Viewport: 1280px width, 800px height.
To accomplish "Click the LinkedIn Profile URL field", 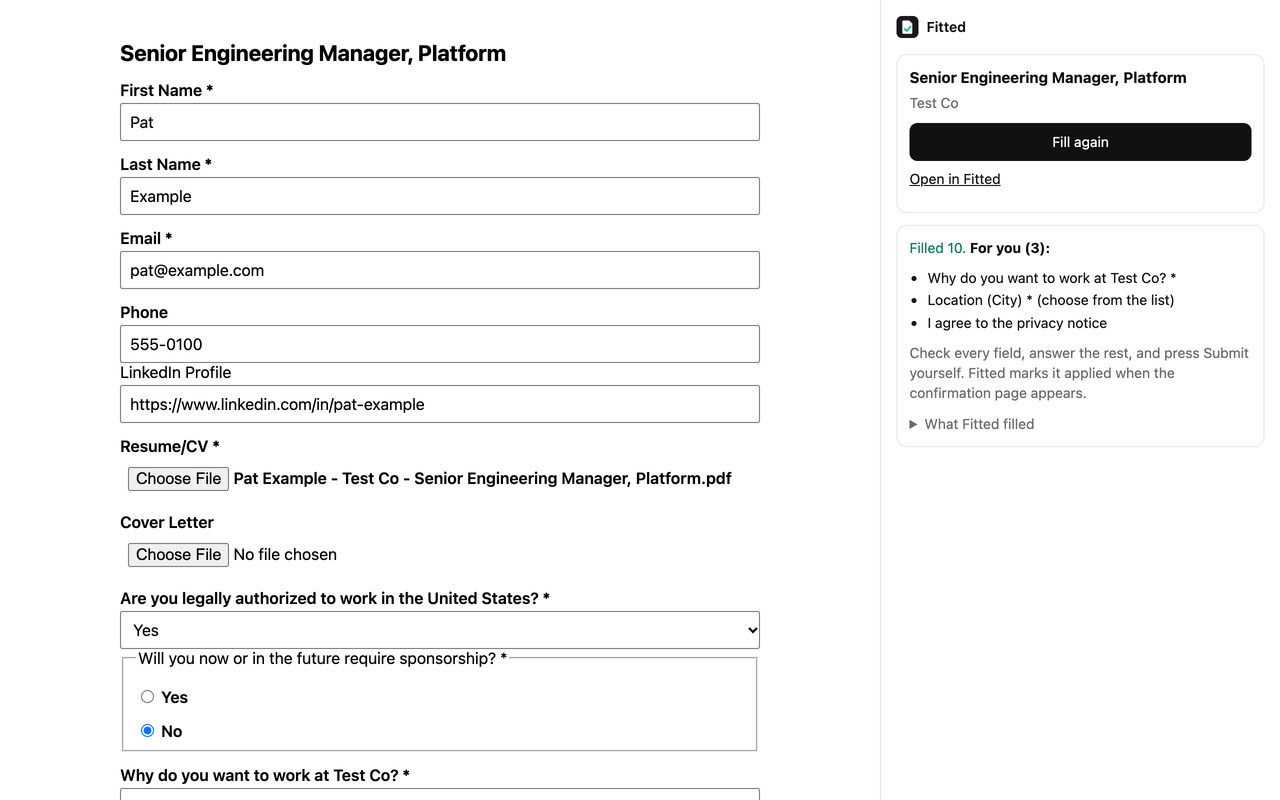I will tap(440, 404).
